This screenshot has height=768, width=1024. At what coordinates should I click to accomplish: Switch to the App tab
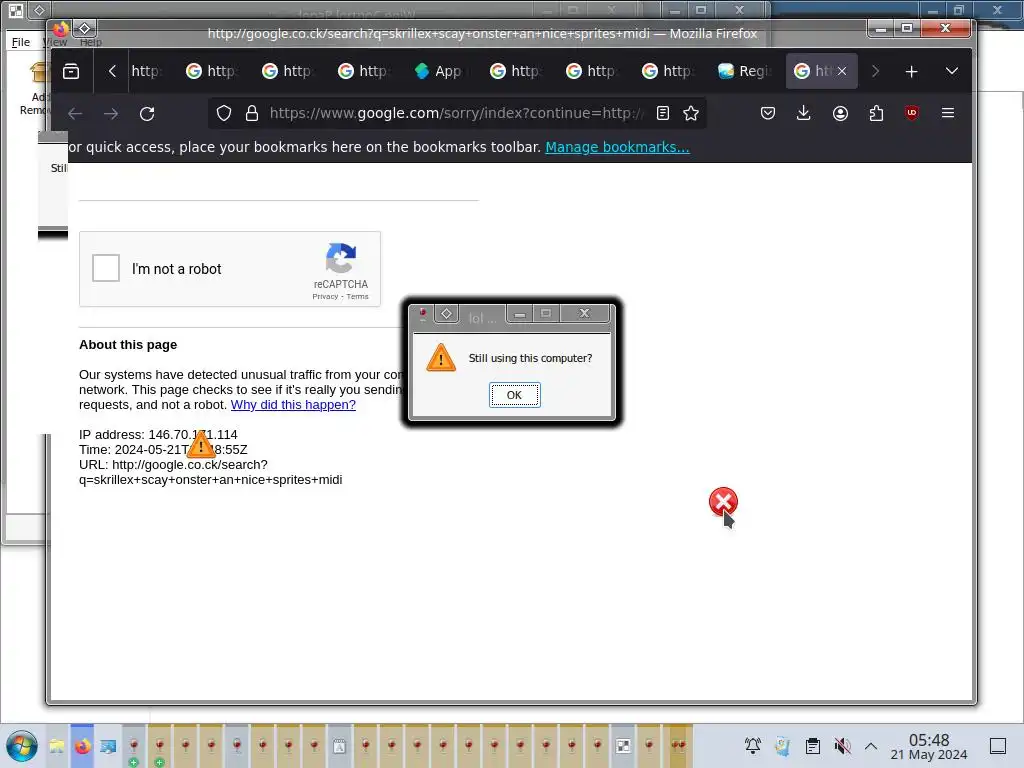pos(439,71)
